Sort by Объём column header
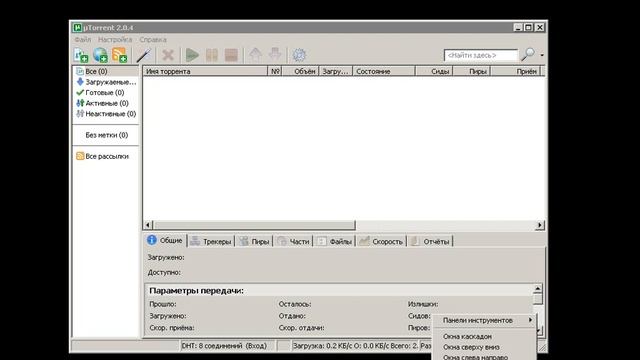Screen dimensions: 640x360 [x=300, y=71]
